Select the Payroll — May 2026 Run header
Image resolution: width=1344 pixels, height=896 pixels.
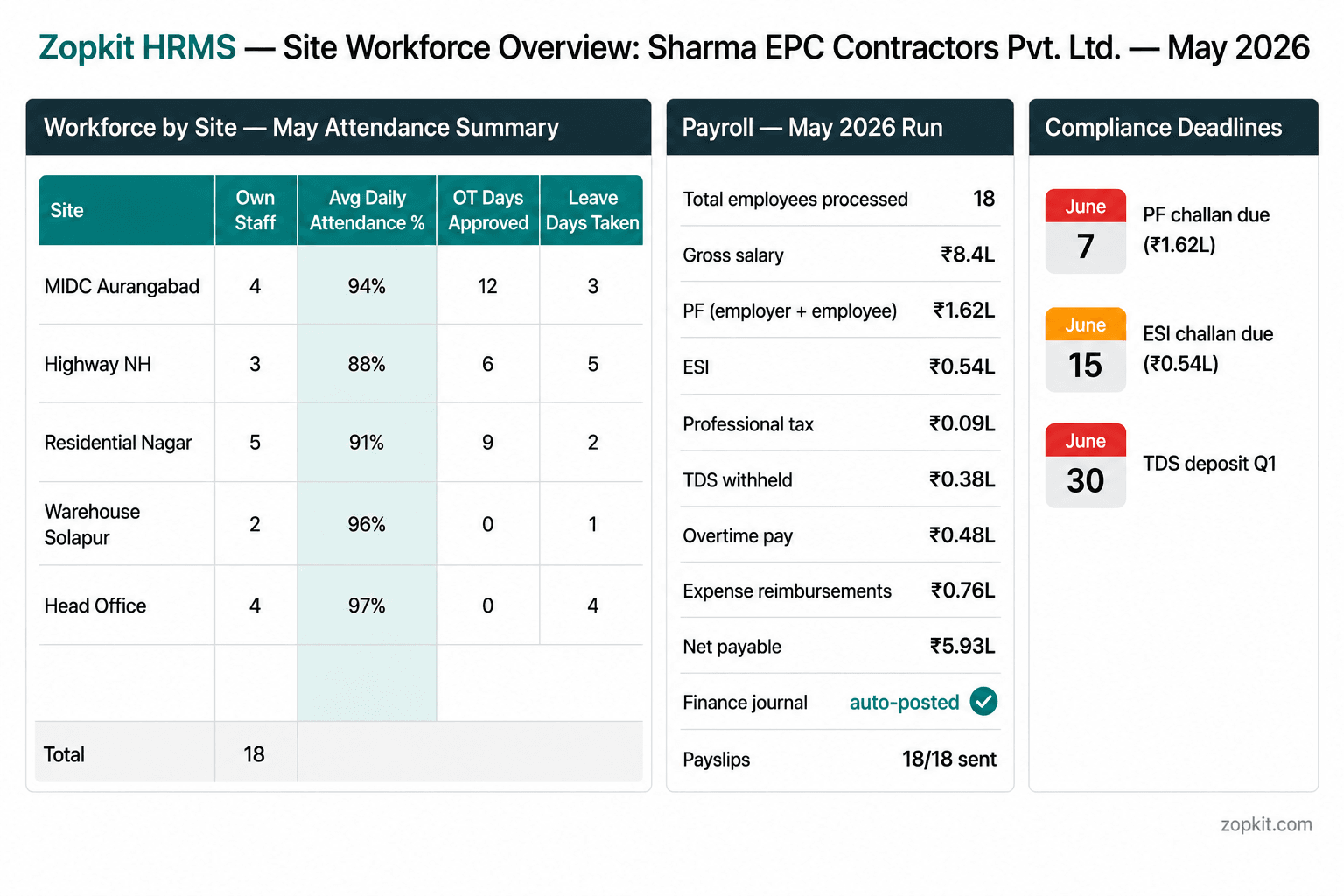(x=840, y=128)
